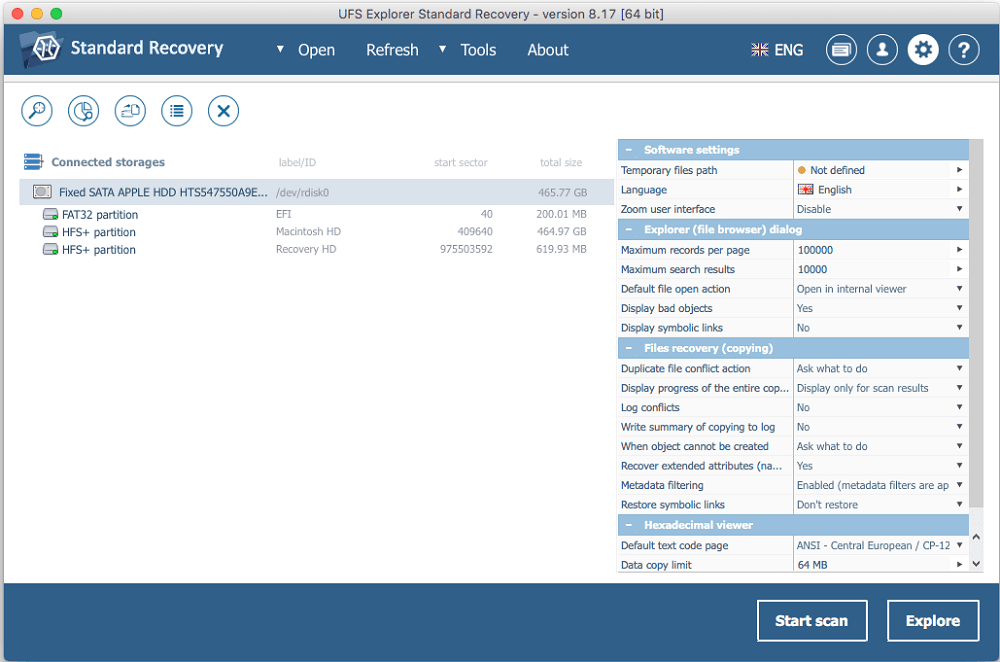The height and width of the screenshot is (662, 1000).
Task: Click the UK flag next to ENG
Action: pos(760,50)
